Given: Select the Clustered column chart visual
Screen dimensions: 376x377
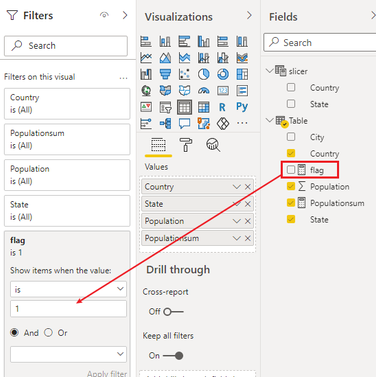Looking at the screenshot, I should (204, 42).
